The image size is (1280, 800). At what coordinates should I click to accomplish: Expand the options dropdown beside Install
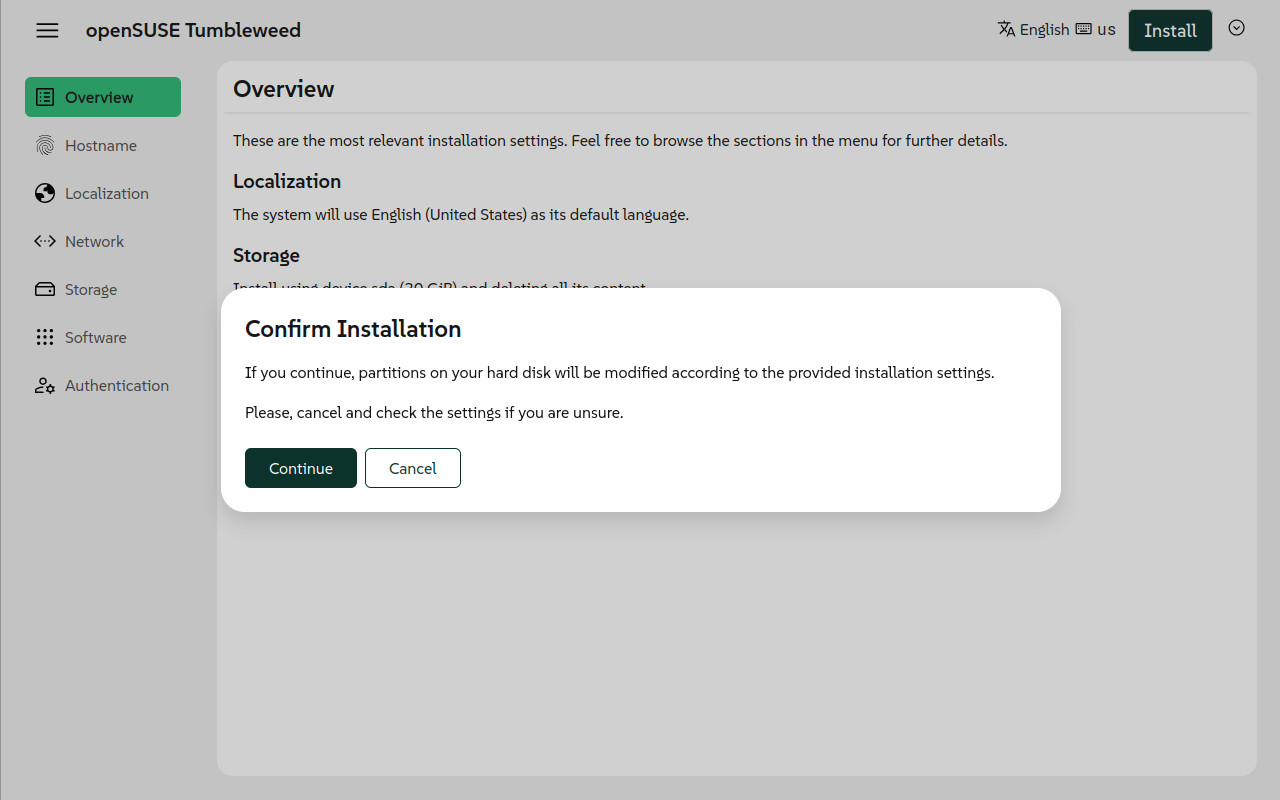pos(1237,28)
